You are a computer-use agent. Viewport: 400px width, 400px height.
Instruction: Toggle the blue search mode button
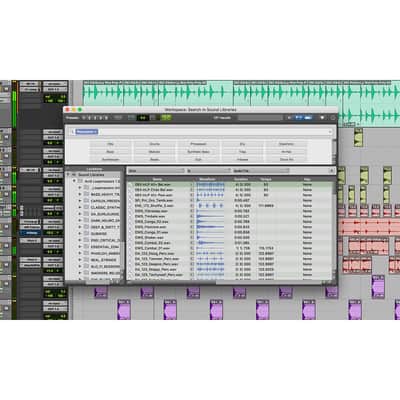tap(304, 118)
